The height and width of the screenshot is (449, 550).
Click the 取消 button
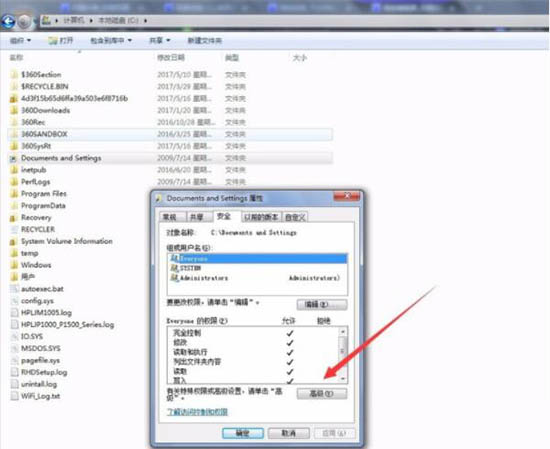point(289,433)
